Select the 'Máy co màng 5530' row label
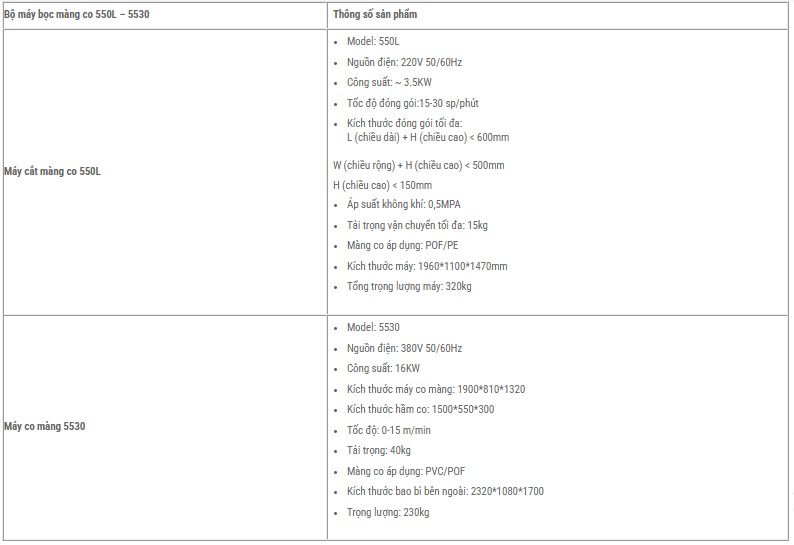Image resolution: width=794 pixels, height=545 pixels. pos(45,426)
